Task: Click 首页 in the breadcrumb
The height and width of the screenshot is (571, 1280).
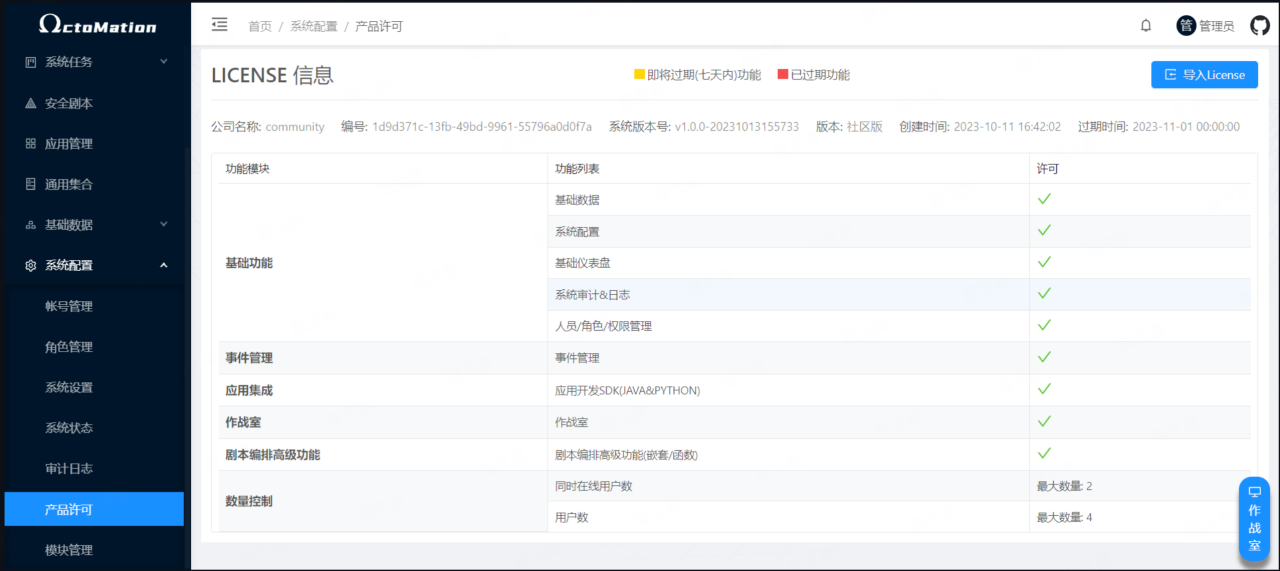Action: [x=260, y=26]
